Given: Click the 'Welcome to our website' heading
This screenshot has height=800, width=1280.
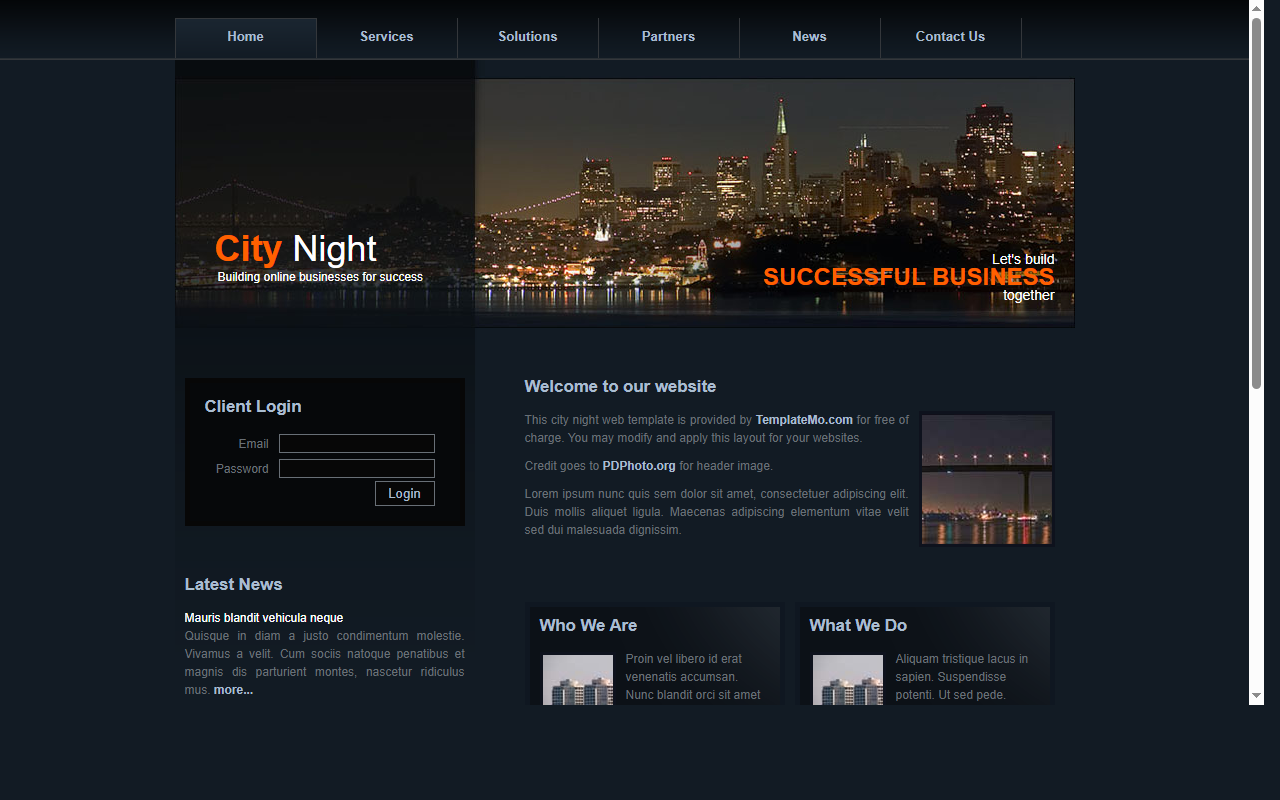Looking at the screenshot, I should (620, 387).
